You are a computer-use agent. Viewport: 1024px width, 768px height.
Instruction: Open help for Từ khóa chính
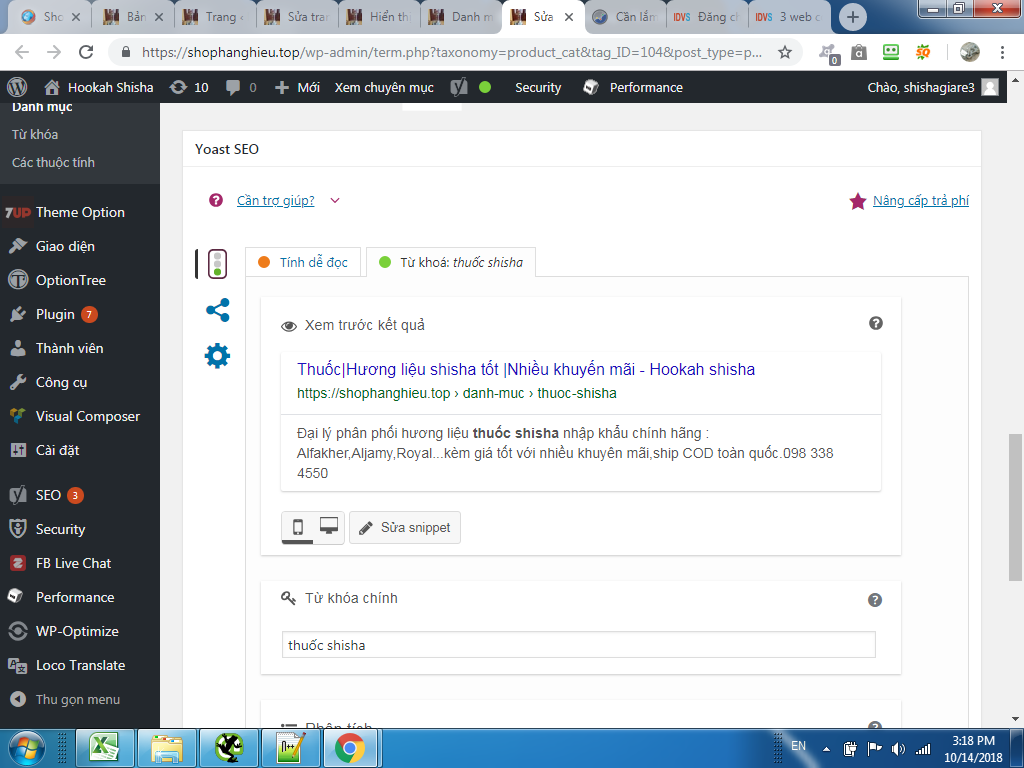875,600
